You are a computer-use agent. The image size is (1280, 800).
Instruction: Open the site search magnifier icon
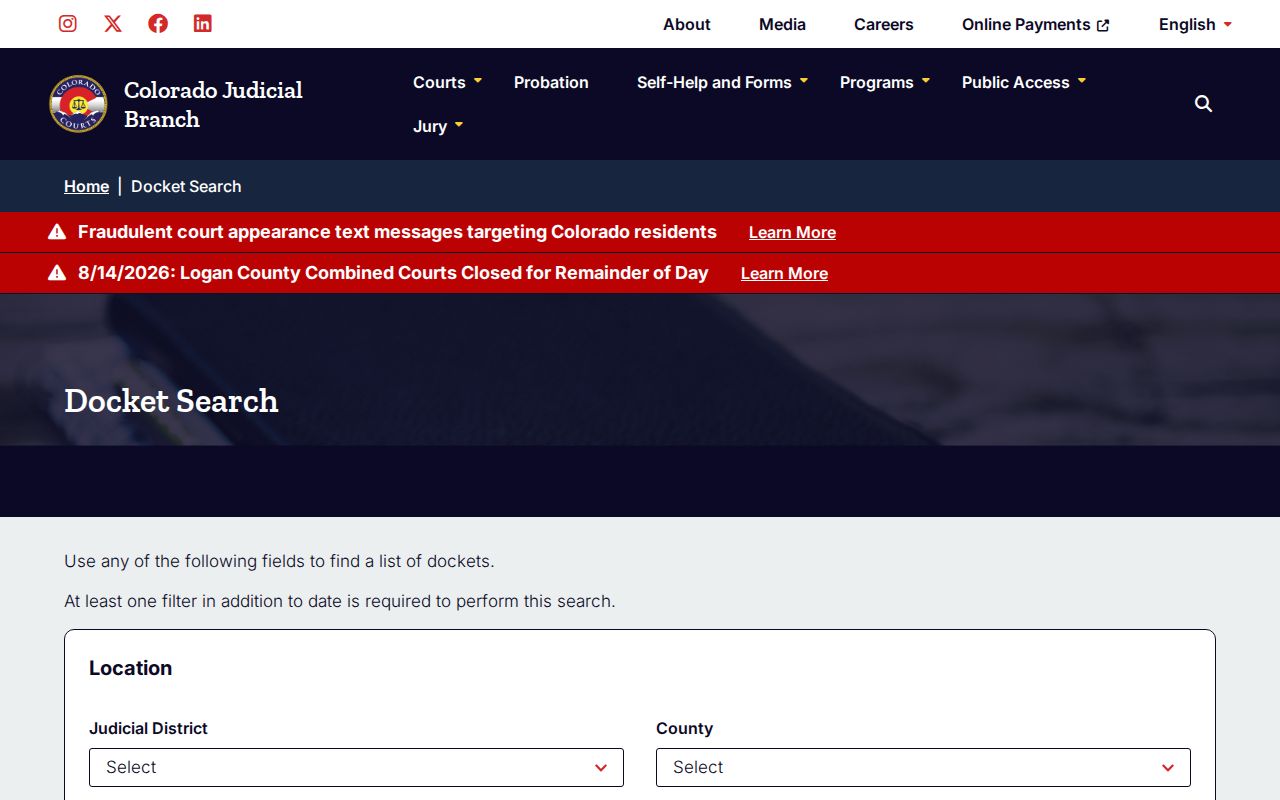coord(1204,104)
